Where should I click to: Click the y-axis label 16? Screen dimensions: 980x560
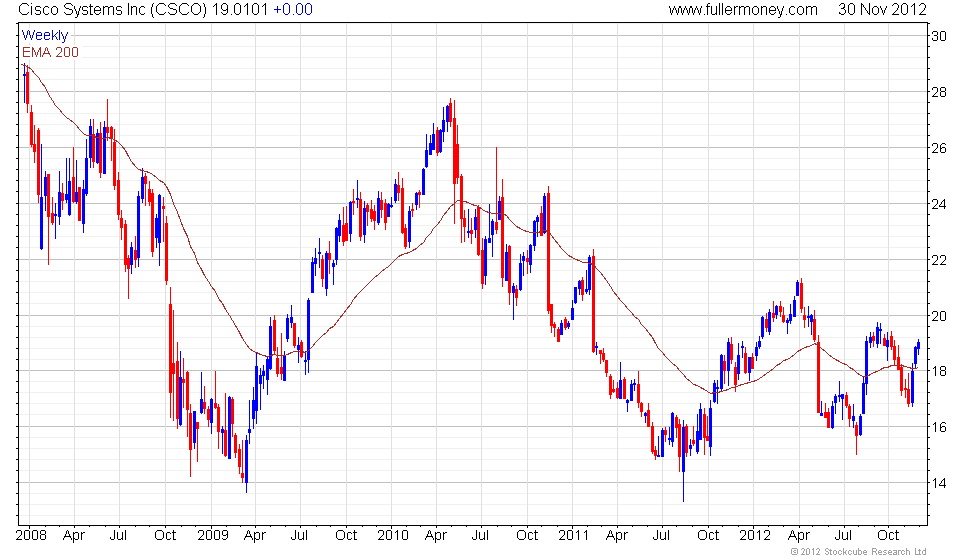tap(939, 428)
